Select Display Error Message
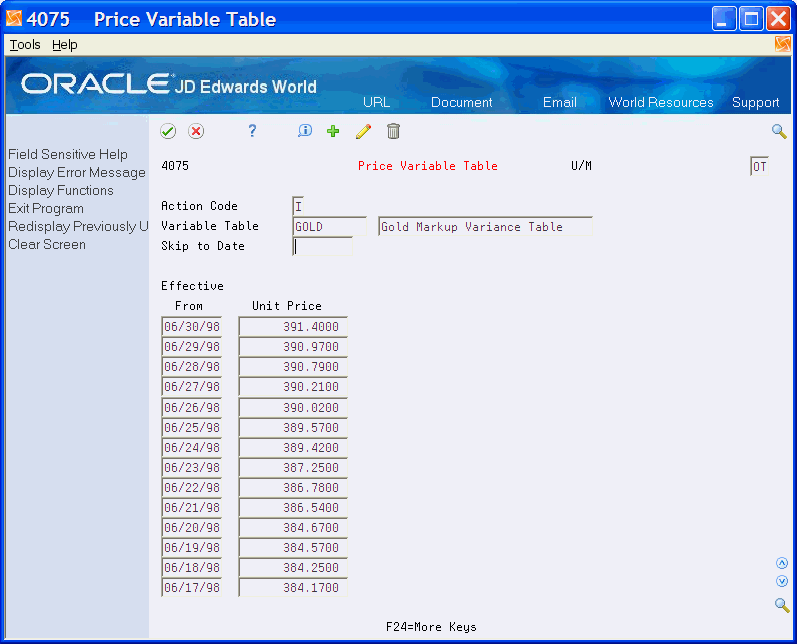This screenshot has width=797, height=644. (x=77, y=172)
